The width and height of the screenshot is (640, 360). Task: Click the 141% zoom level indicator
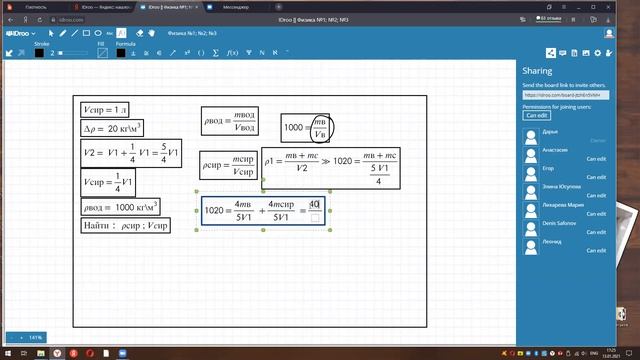tap(36, 338)
